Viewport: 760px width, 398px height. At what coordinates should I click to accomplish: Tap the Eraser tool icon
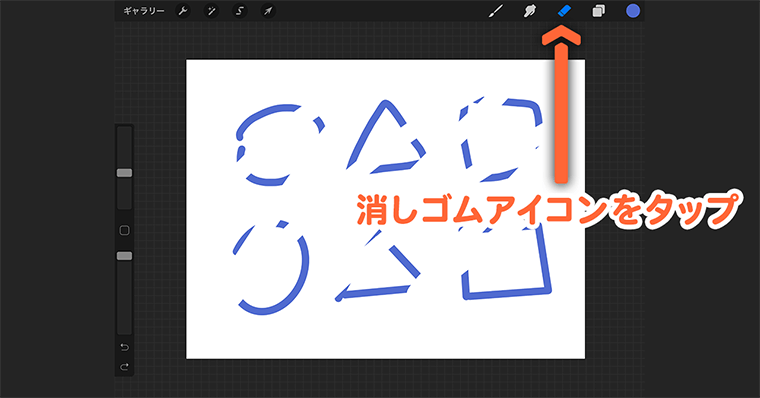point(564,11)
